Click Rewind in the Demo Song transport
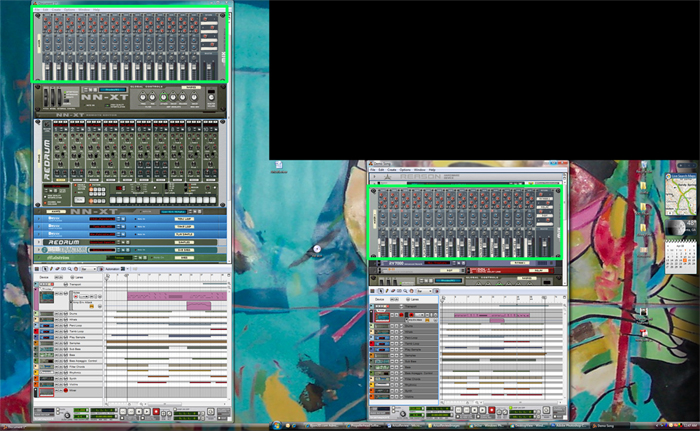This screenshot has width=700, height=431. 458,410
